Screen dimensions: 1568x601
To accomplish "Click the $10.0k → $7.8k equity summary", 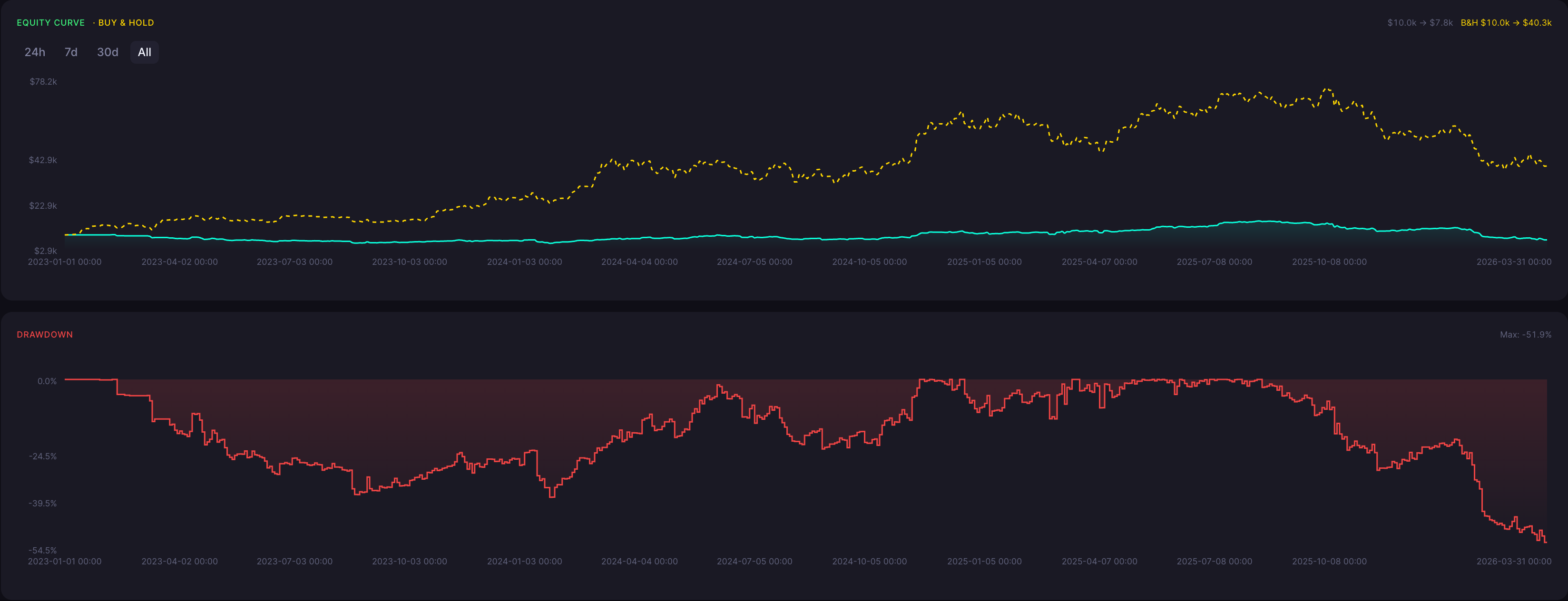I will coord(1420,22).
